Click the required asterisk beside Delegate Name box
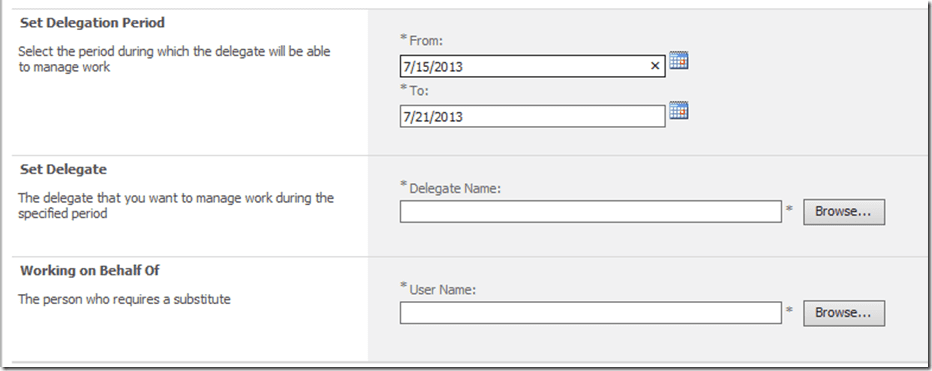 coord(789,209)
